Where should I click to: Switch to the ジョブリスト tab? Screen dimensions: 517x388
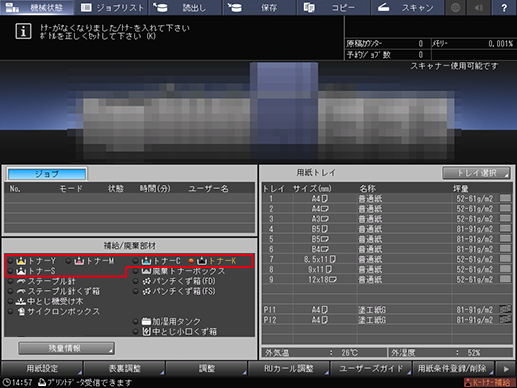(x=111, y=7)
